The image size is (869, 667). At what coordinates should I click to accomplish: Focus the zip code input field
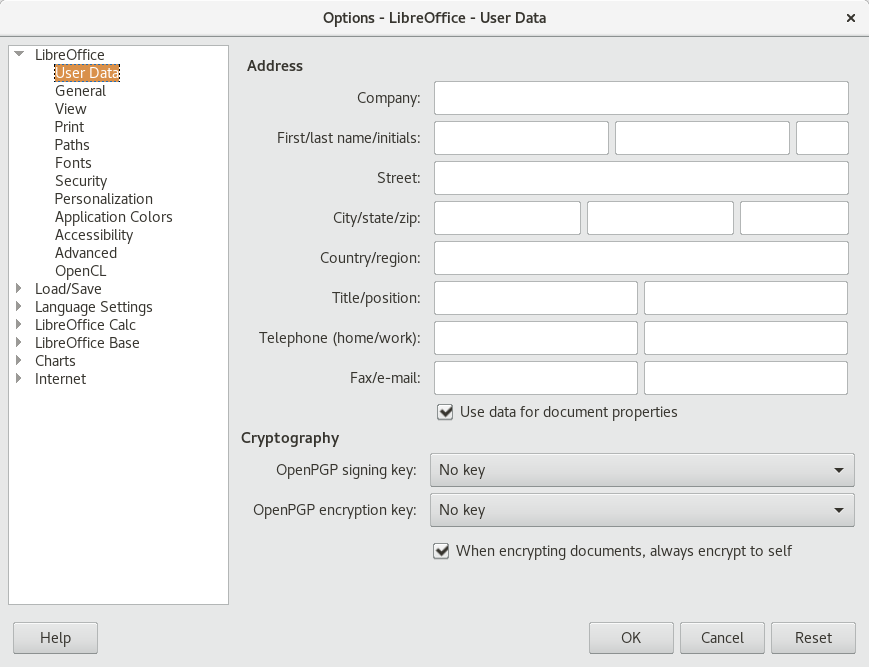[x=794, y=218]
